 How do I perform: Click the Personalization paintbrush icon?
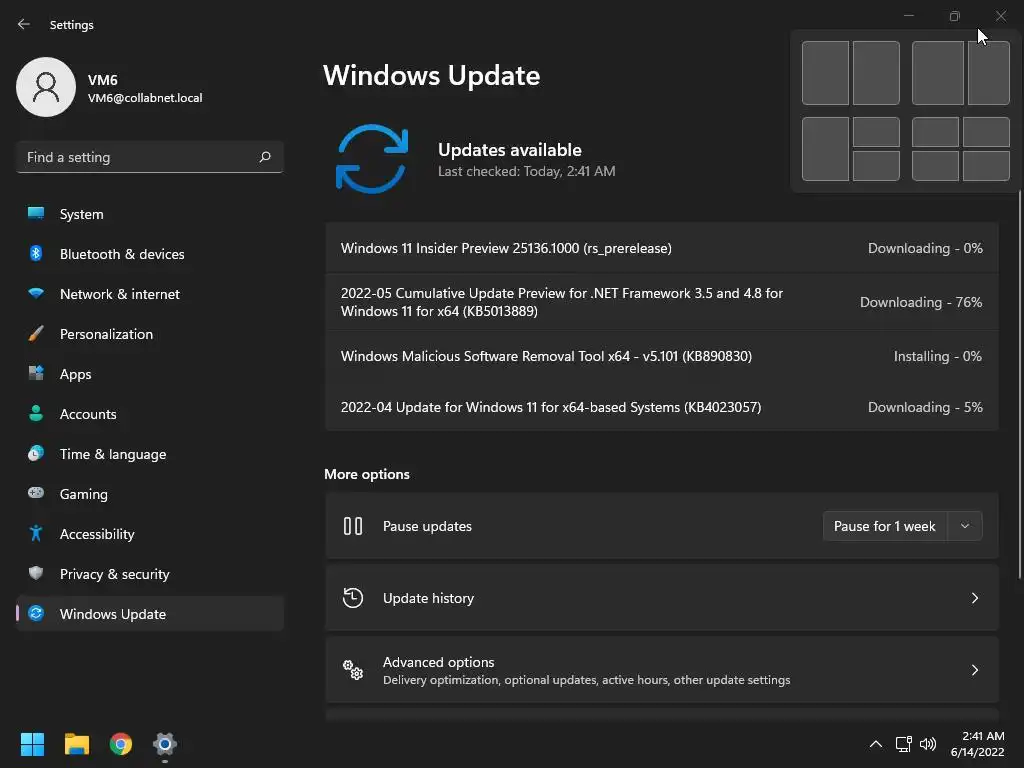pyautogui.click(x=36, y=333)
